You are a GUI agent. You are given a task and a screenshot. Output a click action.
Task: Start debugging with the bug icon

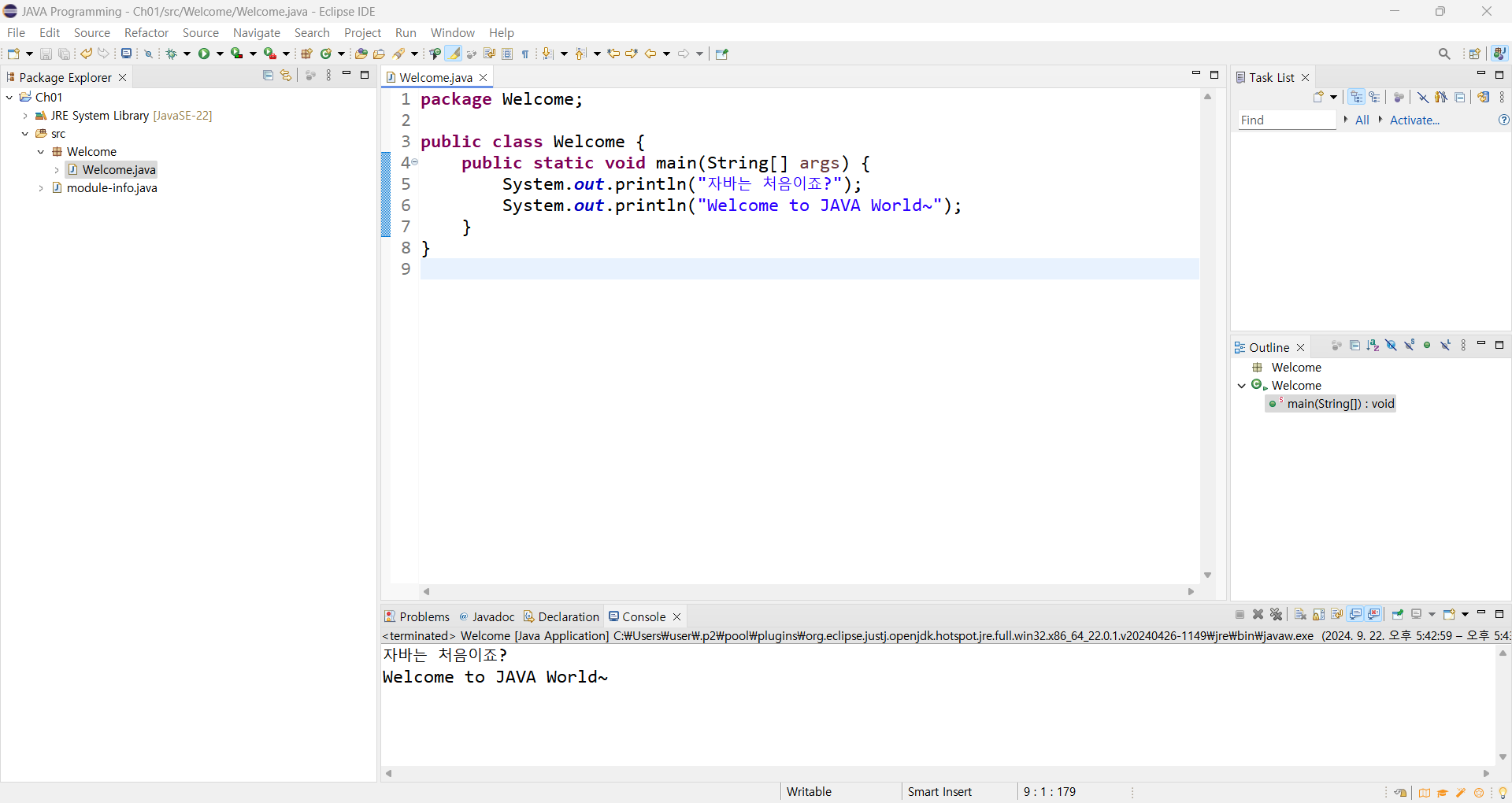point(171,54)
